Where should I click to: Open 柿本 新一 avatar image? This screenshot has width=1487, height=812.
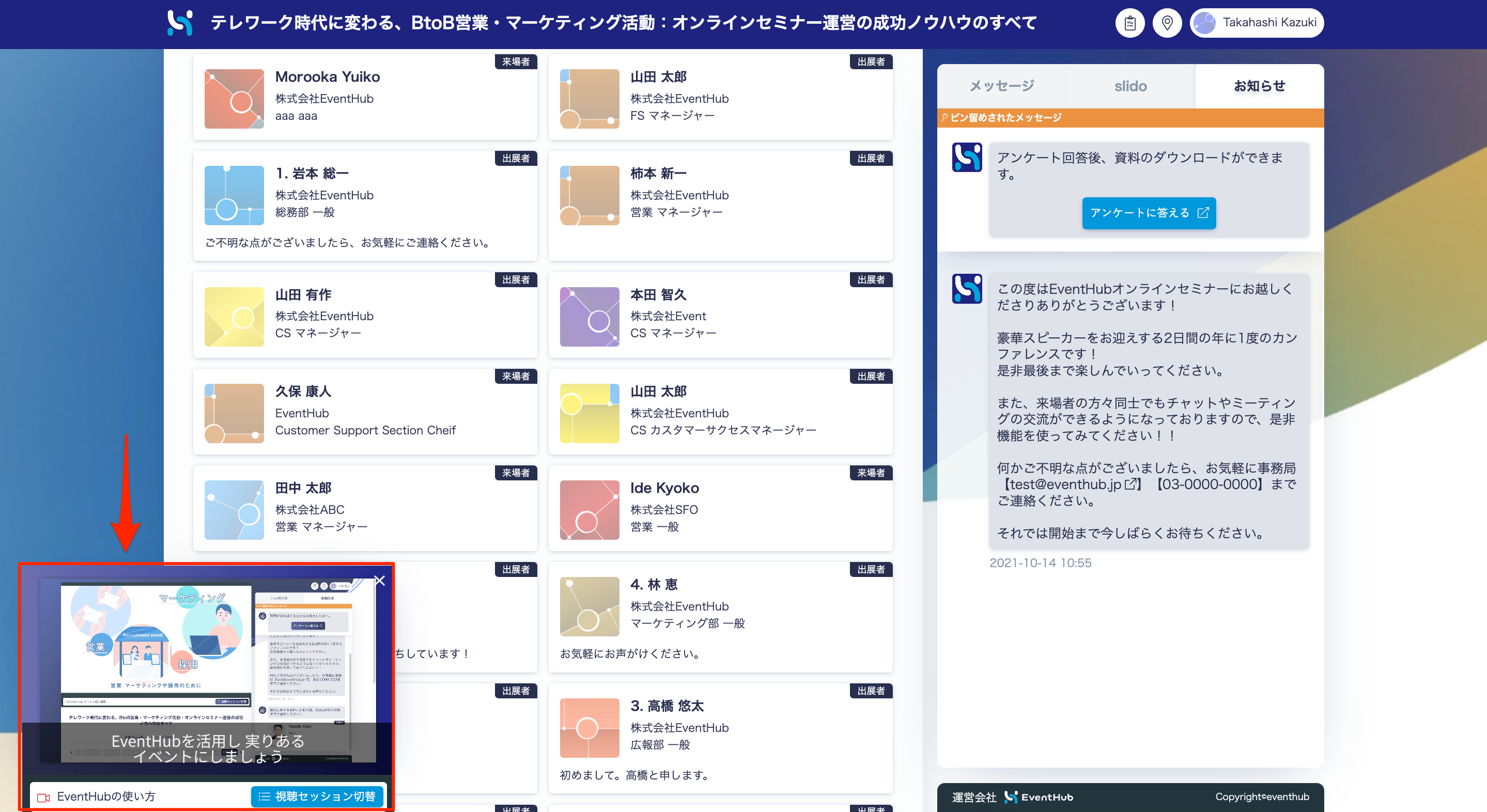click(x=590, y=195)
